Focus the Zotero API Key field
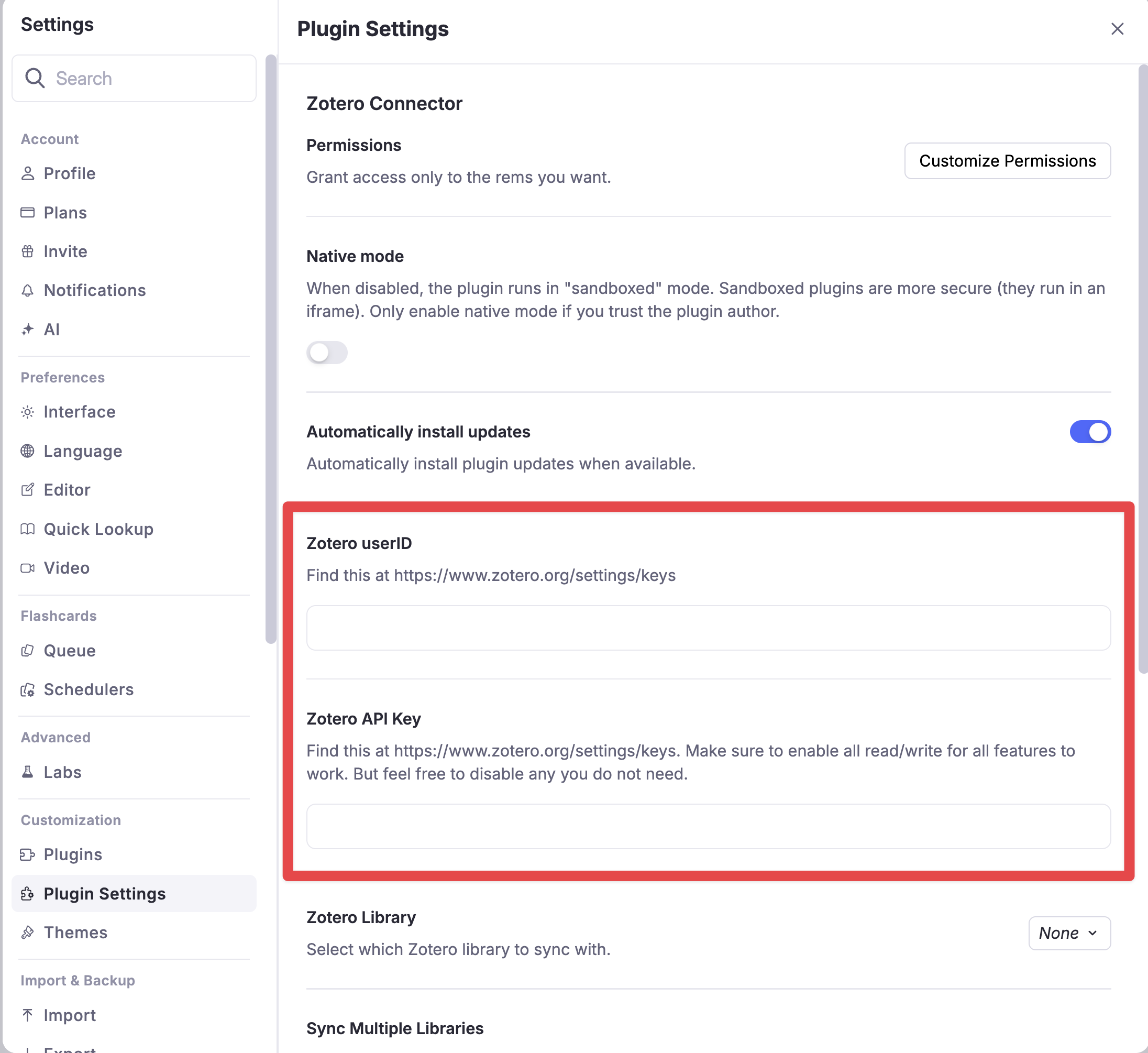Viewport: 1148px width, 1053px height. tap(708, 826)
